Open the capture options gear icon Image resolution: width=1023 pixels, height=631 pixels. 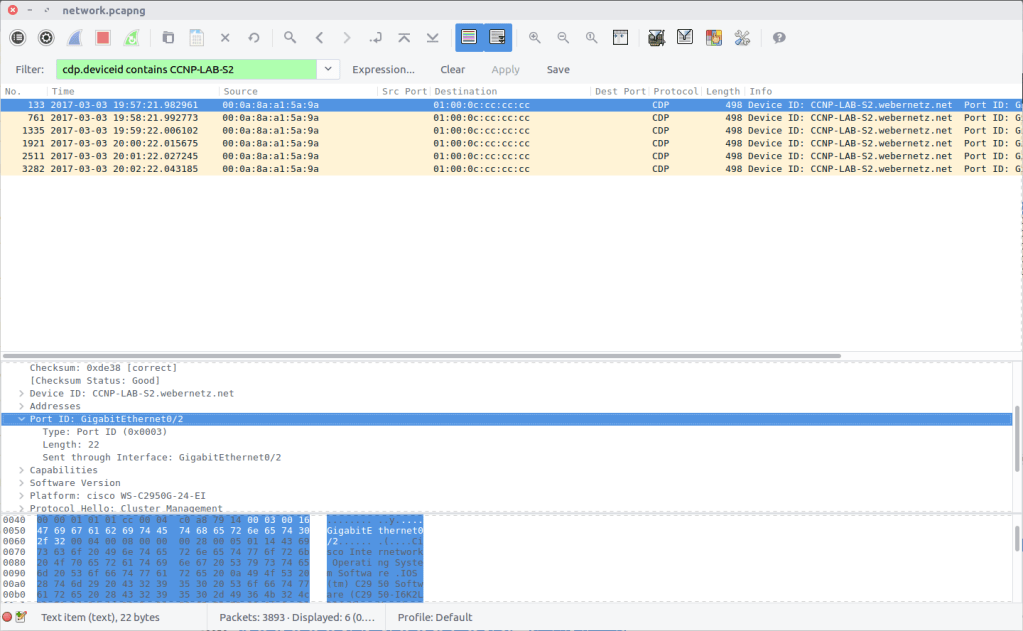[46, 38]
